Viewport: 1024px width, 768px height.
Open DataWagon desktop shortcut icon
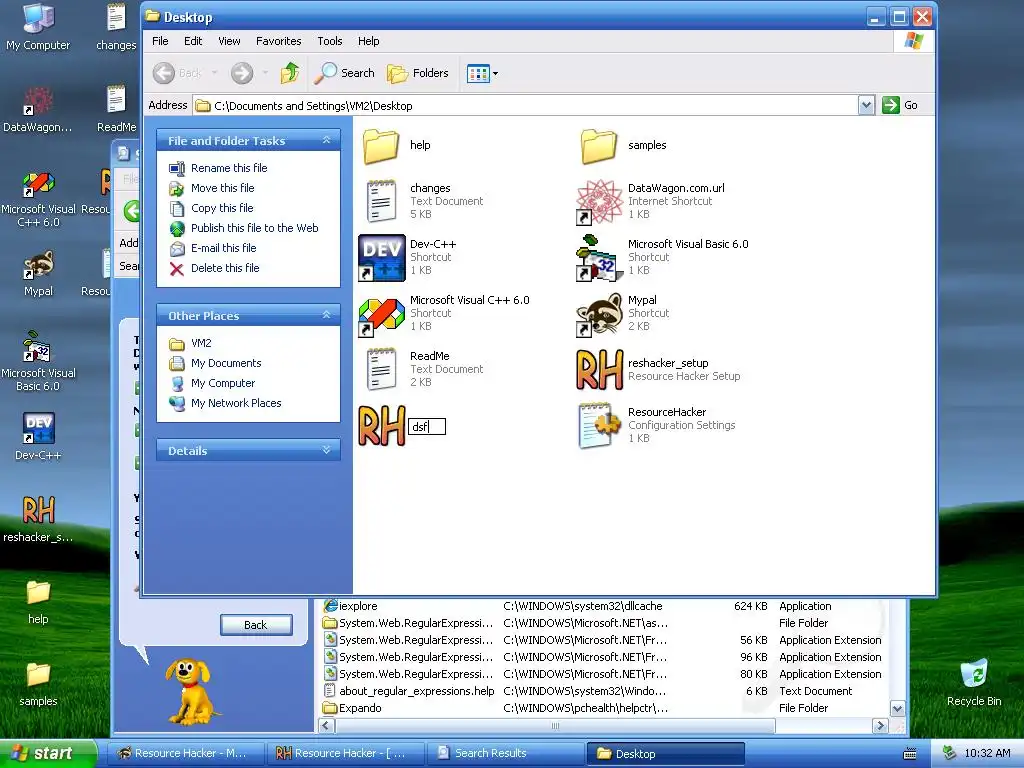pyautogui.click(x=38, y=110)
